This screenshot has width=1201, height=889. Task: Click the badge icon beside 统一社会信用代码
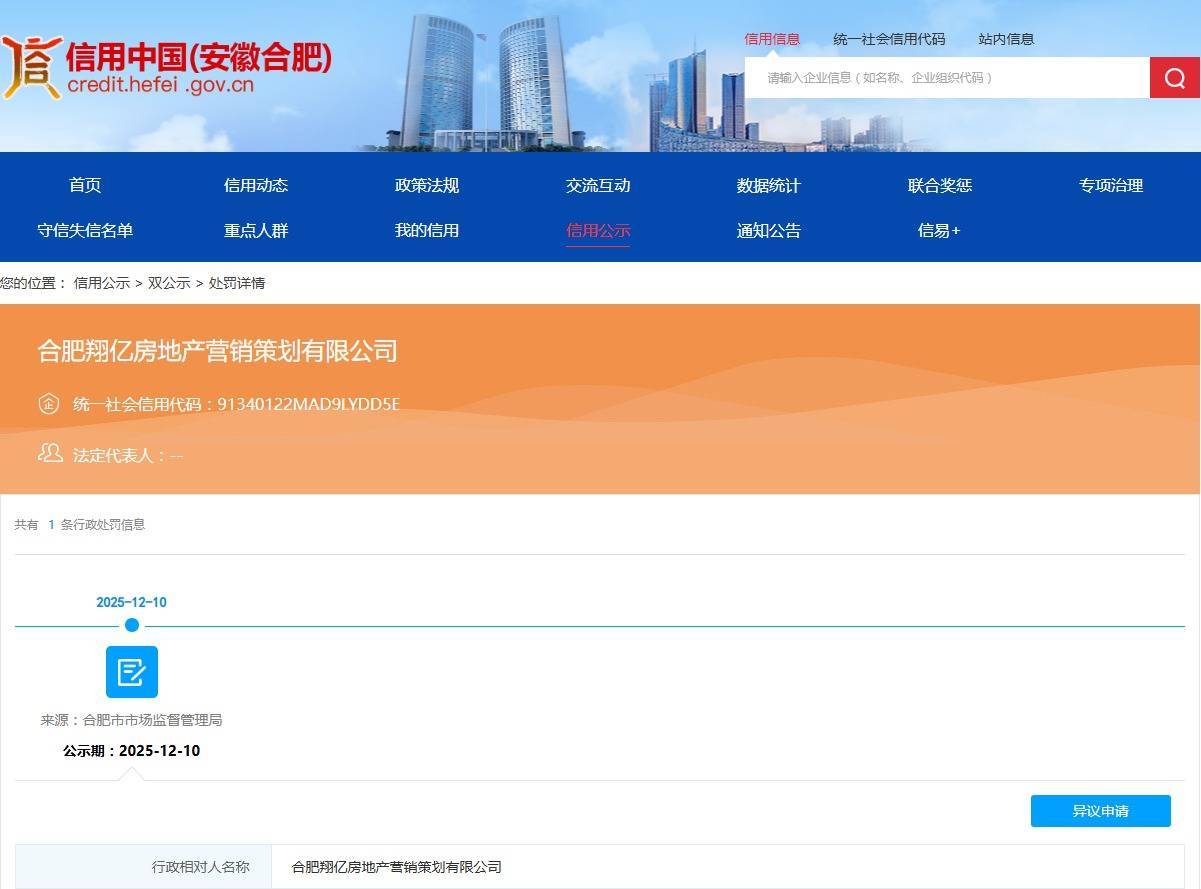click(49, 403)
